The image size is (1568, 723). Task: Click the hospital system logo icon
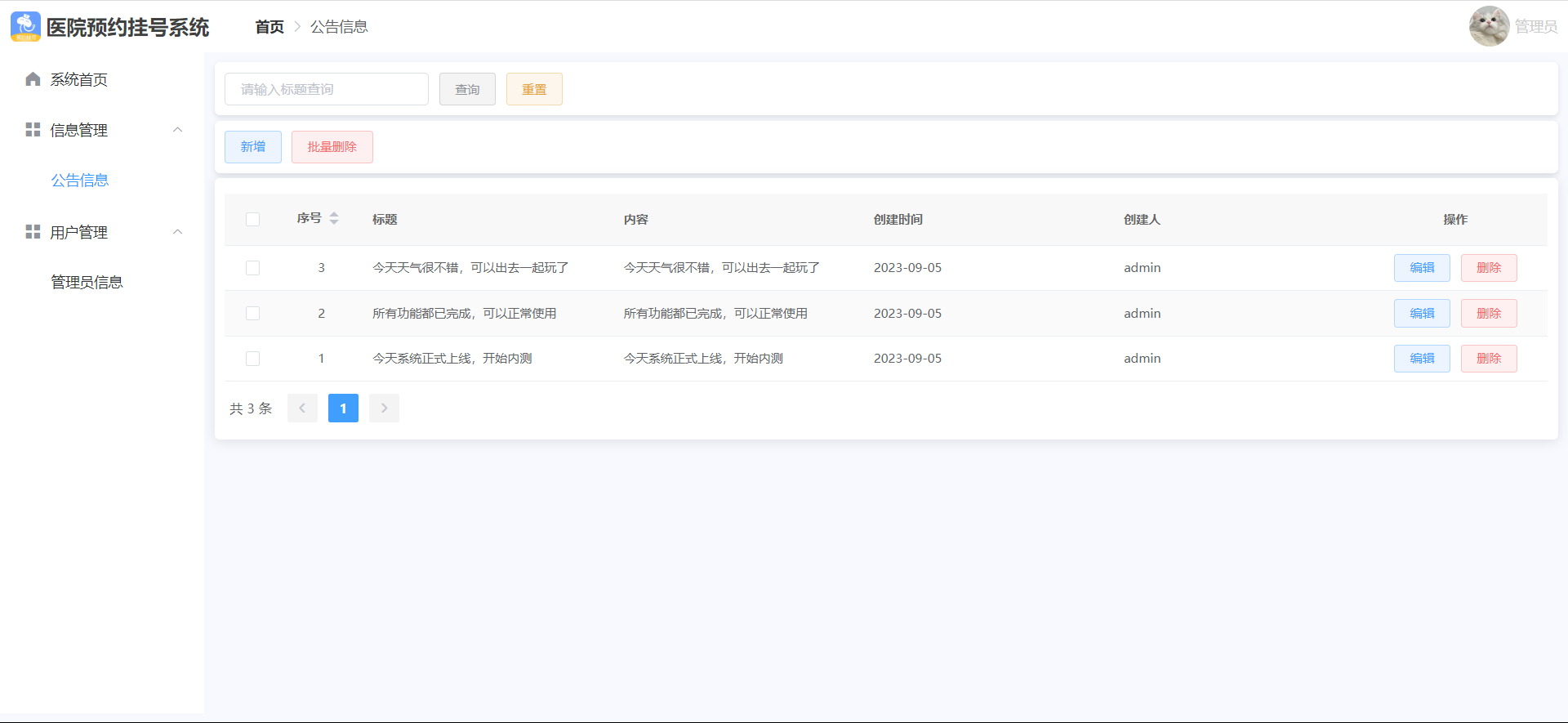[x=25, y=27]
